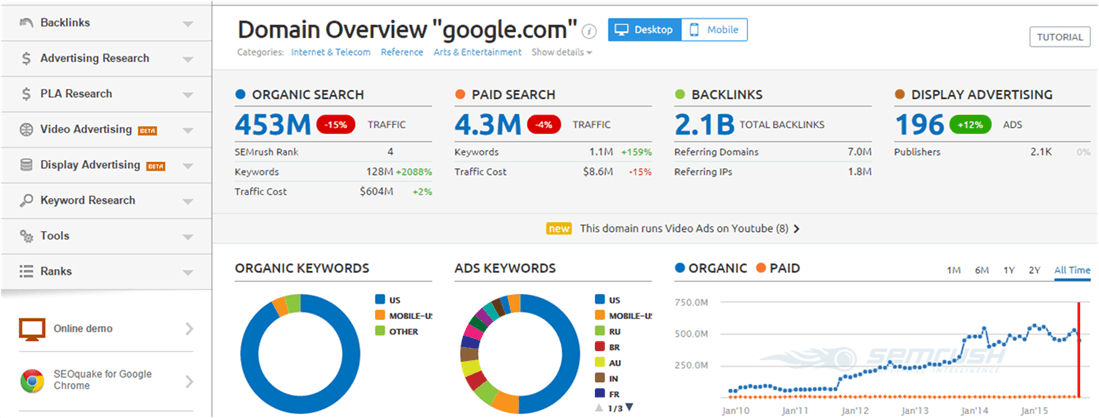
Task: Click the 128M organic keywords value
Action: point(379,172)
